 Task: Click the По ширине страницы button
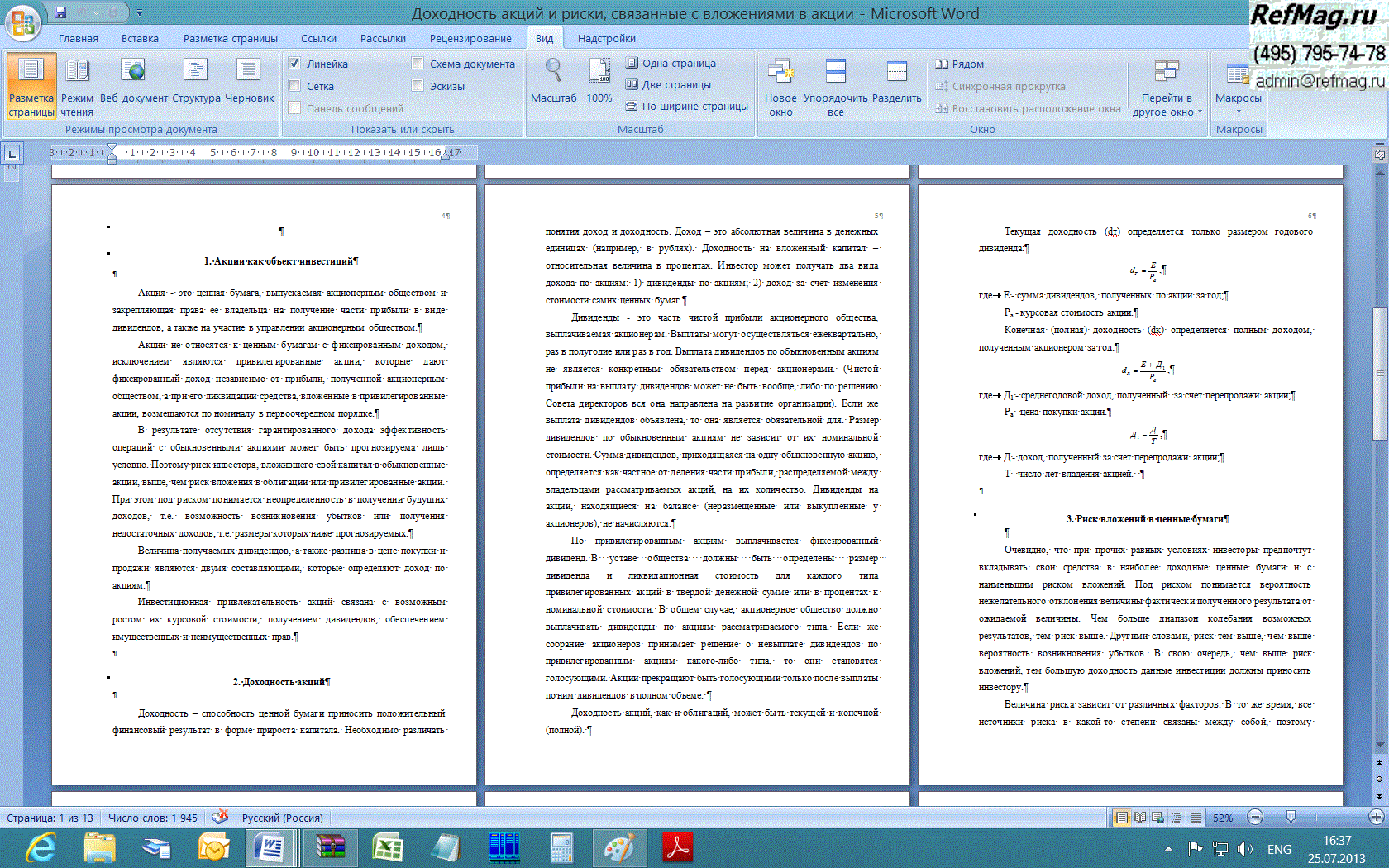click(x=686, y=106)
